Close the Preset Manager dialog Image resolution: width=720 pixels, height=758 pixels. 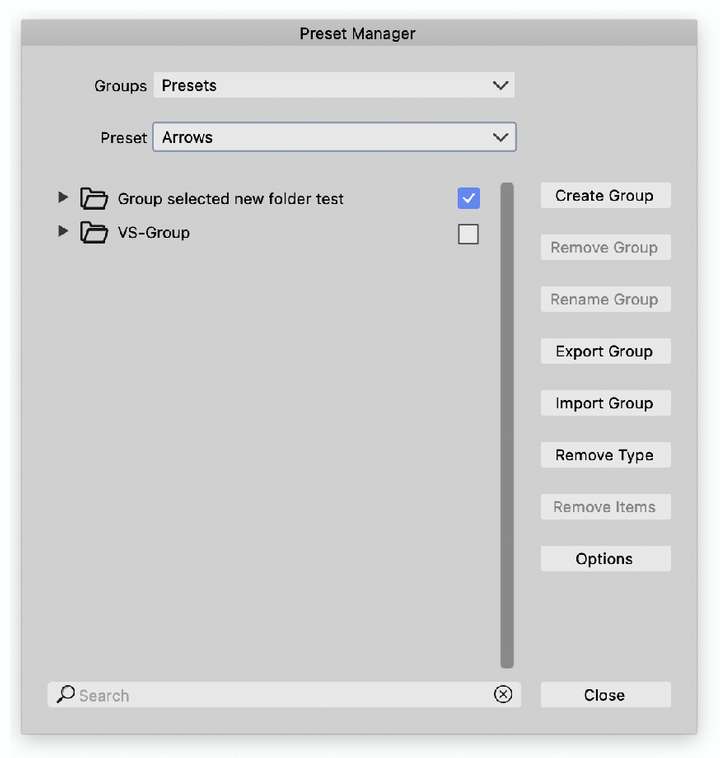(605, 695)
